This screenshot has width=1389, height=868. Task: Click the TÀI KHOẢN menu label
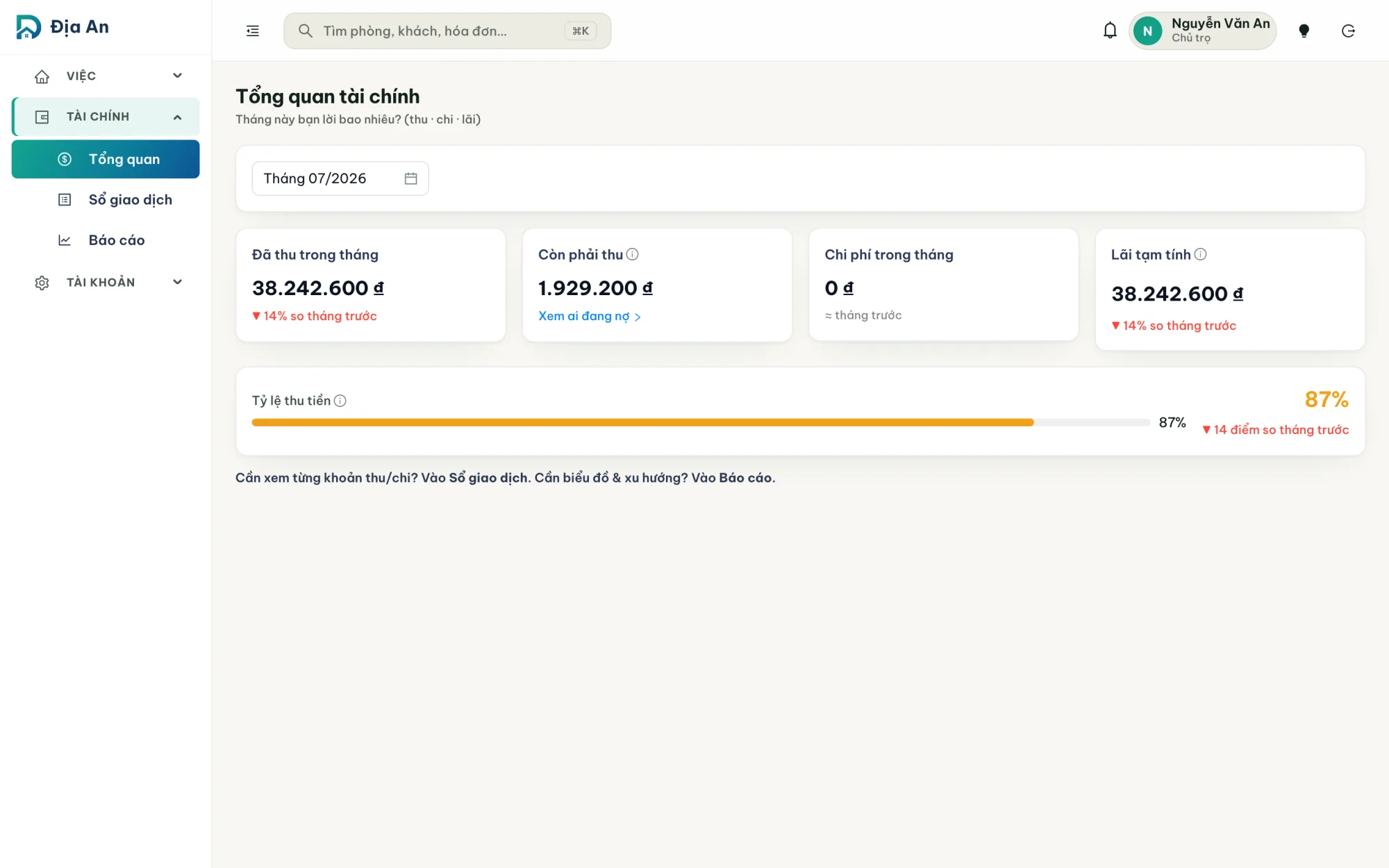pos(101,282)
